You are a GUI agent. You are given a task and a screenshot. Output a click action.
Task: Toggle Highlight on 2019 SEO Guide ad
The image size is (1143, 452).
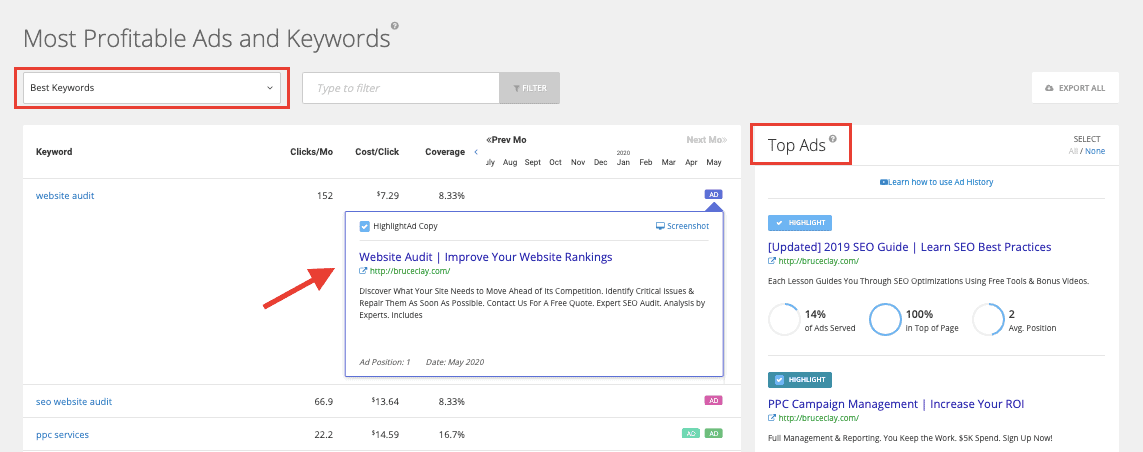pyautogui.click(x=799, y=223)
